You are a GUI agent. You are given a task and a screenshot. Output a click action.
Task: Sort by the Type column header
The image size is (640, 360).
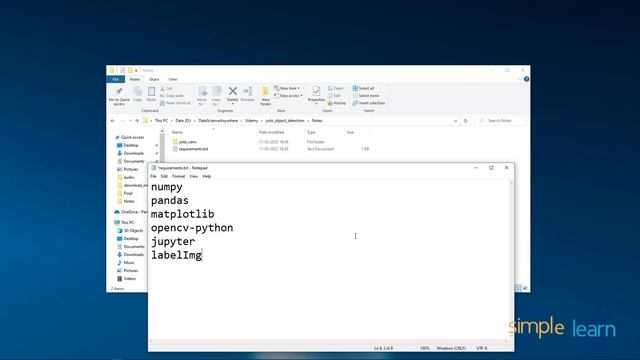pos(311,132)
